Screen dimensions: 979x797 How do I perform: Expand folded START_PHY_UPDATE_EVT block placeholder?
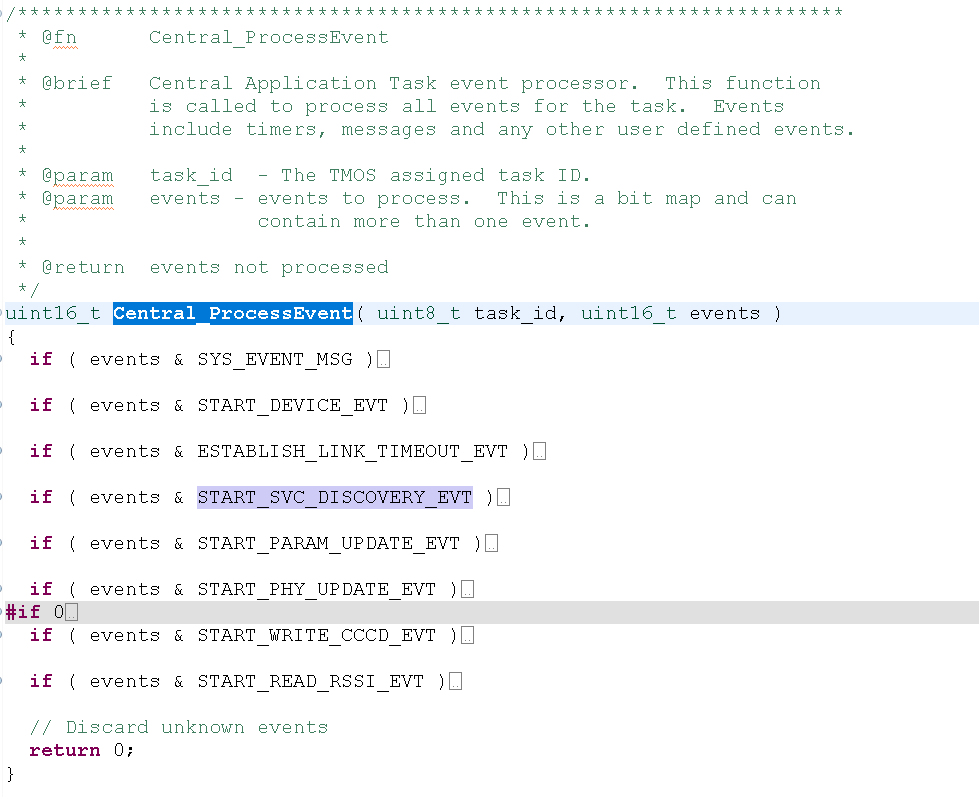468,589
